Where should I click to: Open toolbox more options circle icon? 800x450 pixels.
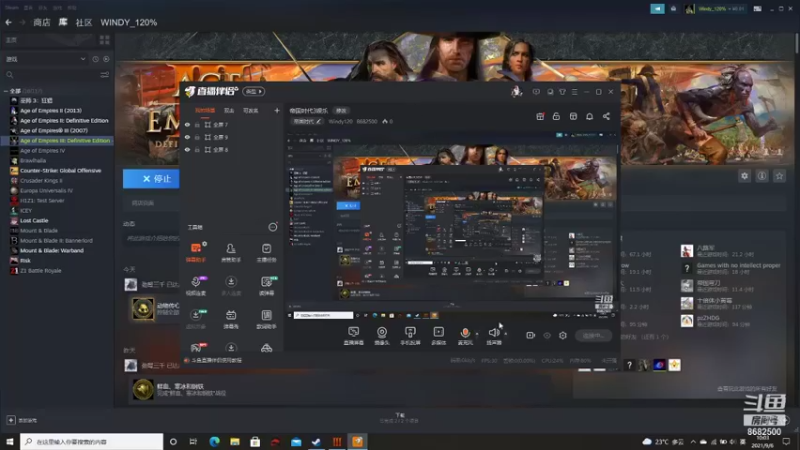(273, 227)
